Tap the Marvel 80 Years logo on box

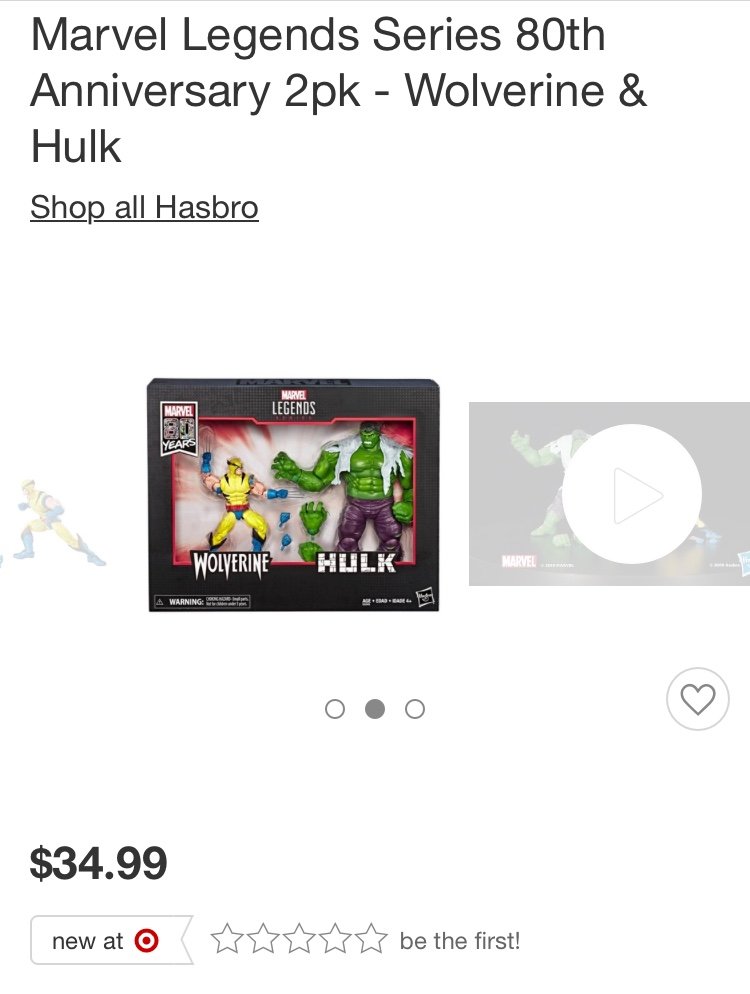(179, 428)
